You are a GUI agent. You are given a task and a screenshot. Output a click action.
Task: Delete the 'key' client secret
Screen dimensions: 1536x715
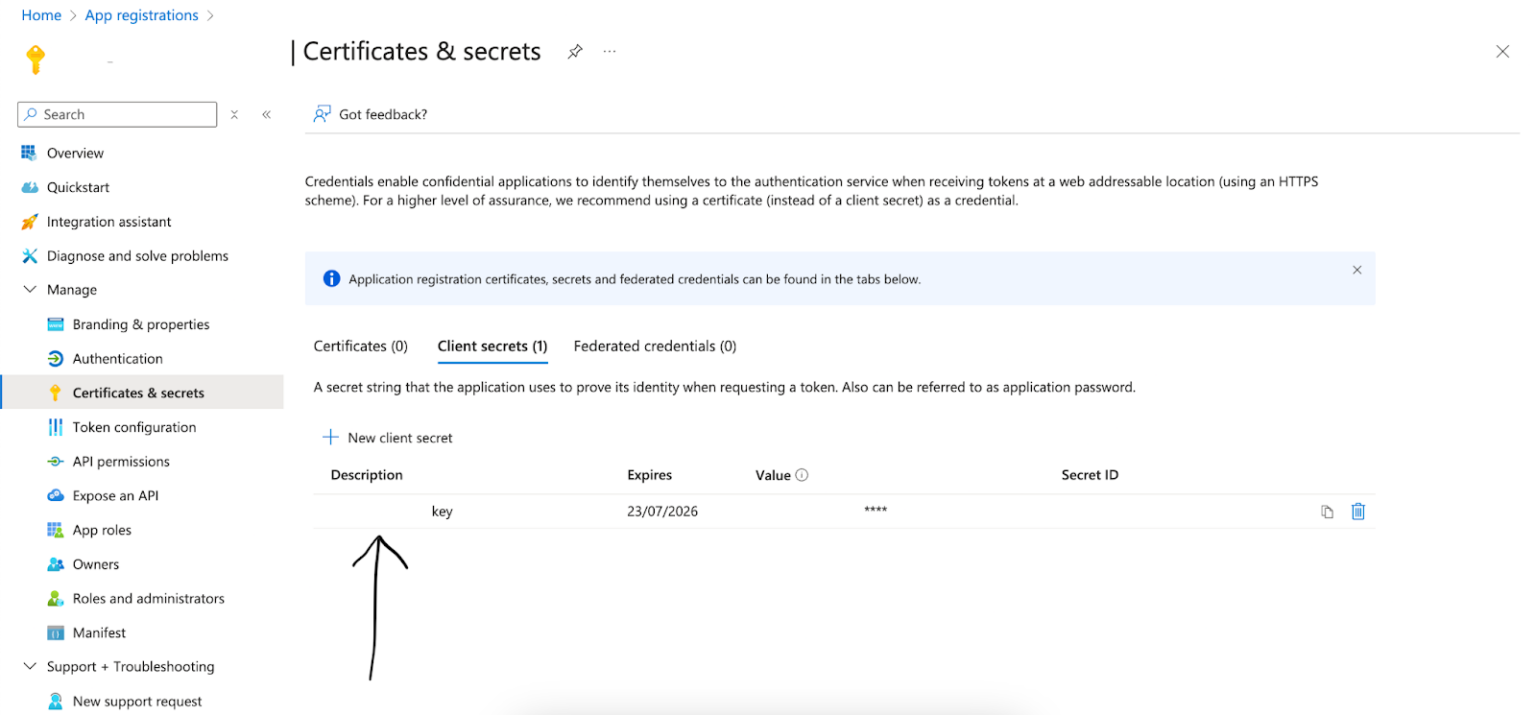(x=1357, y=511)
